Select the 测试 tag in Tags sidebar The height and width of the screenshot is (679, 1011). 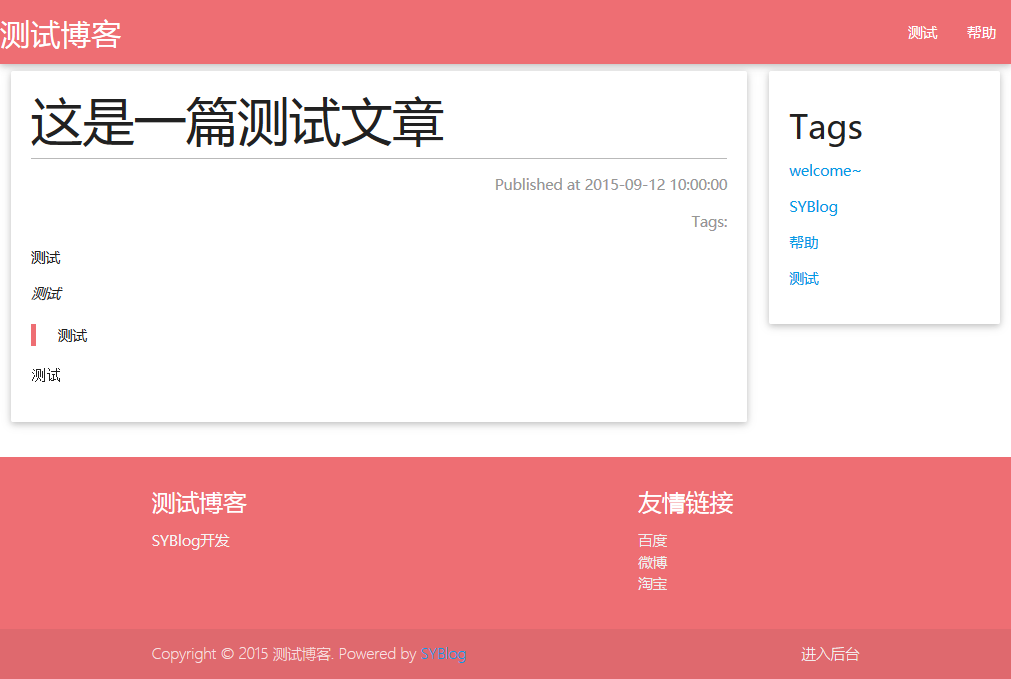(x=803, y=279)
